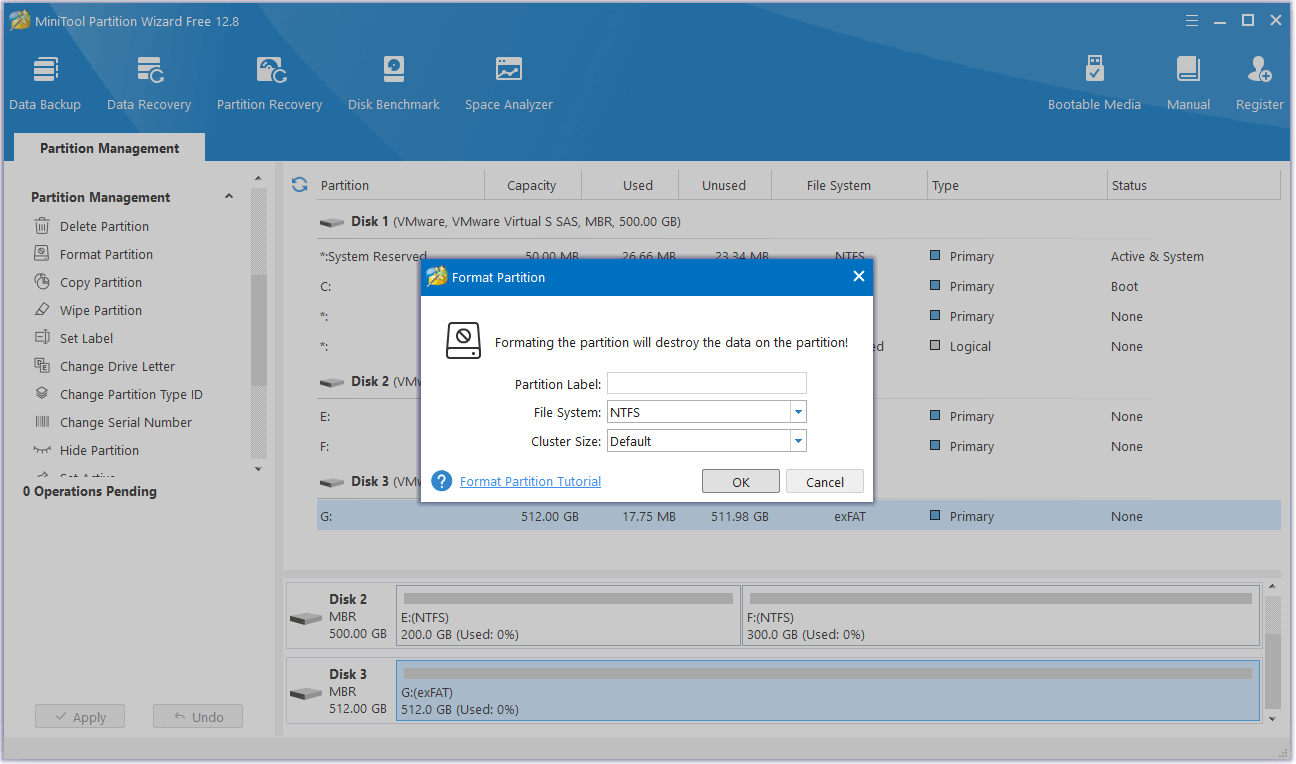This screenshot has width=1296, height=764.
Task: Open the Manual
Action: point(1188,83)
